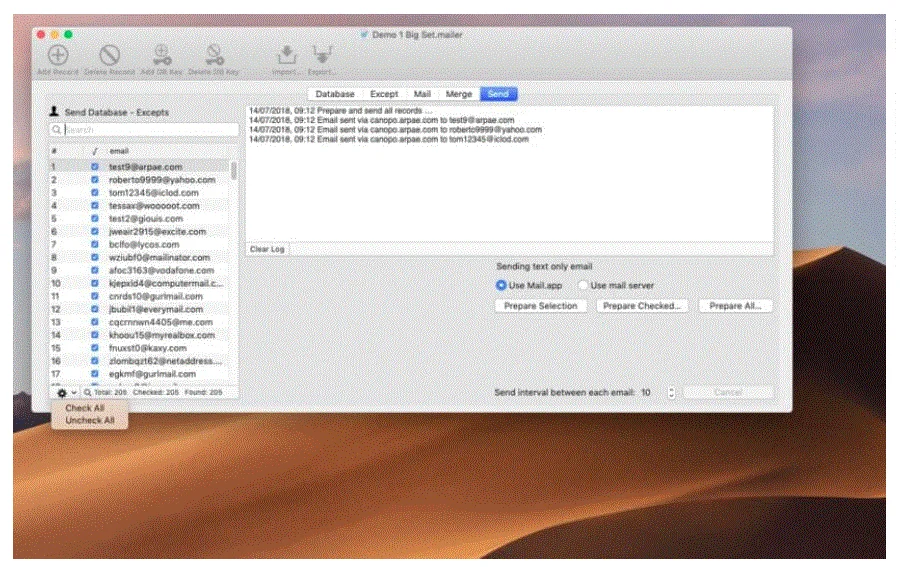
Task: Toggle the checkbox for egkmf@gurlmail.com
Action: [95, 374]
